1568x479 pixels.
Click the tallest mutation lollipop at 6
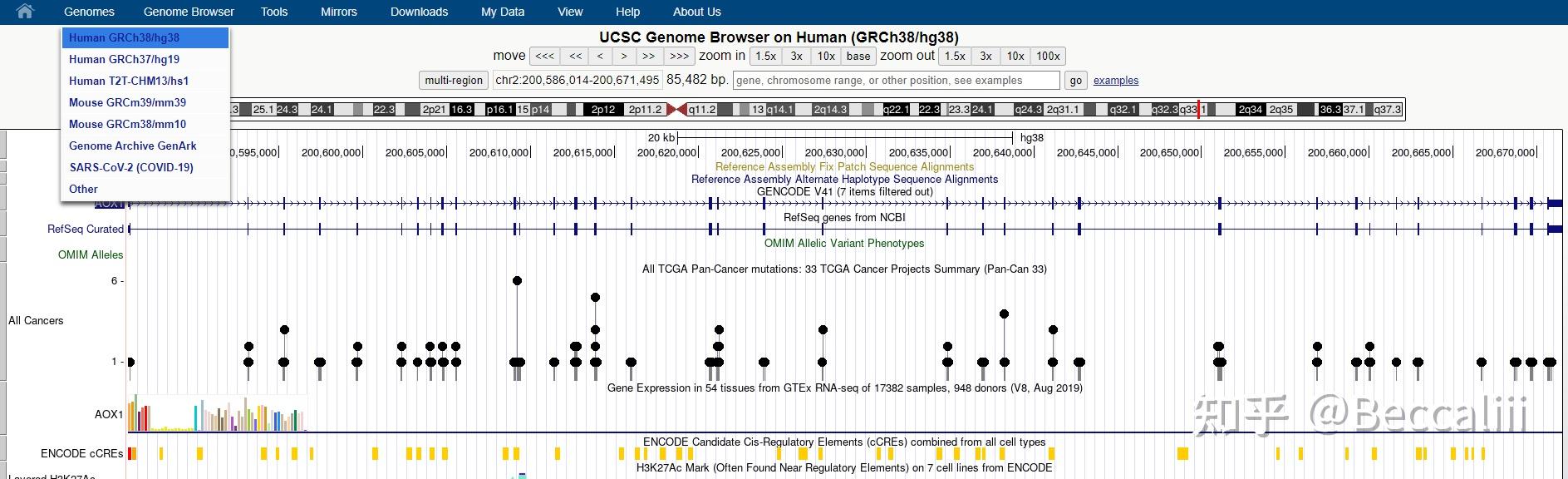517,280
